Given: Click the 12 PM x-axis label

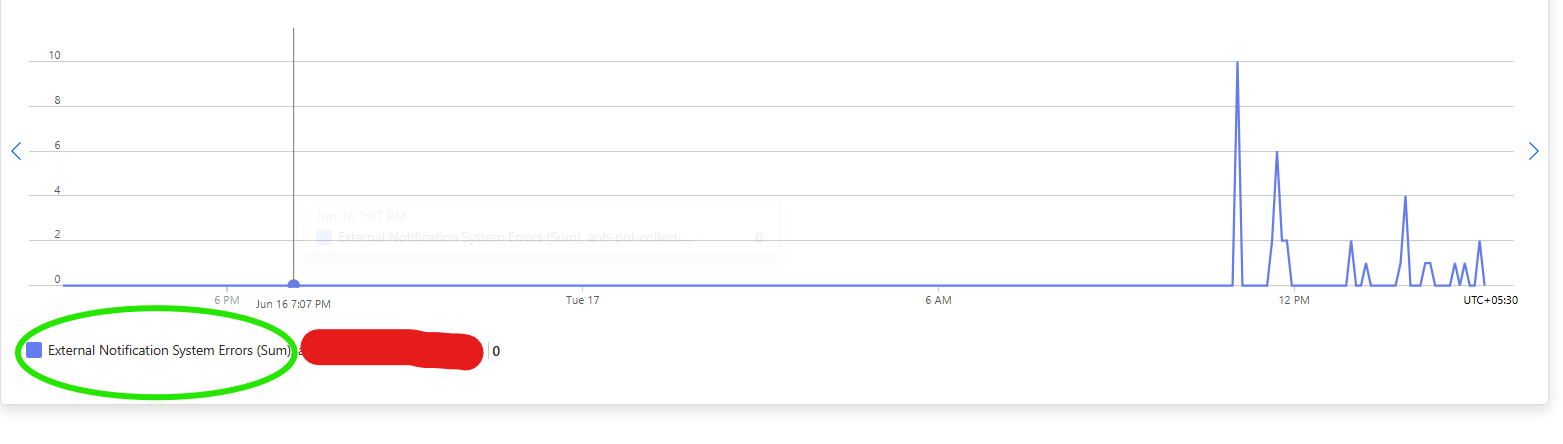Looking at the screenshot, I should [1293, 300].
